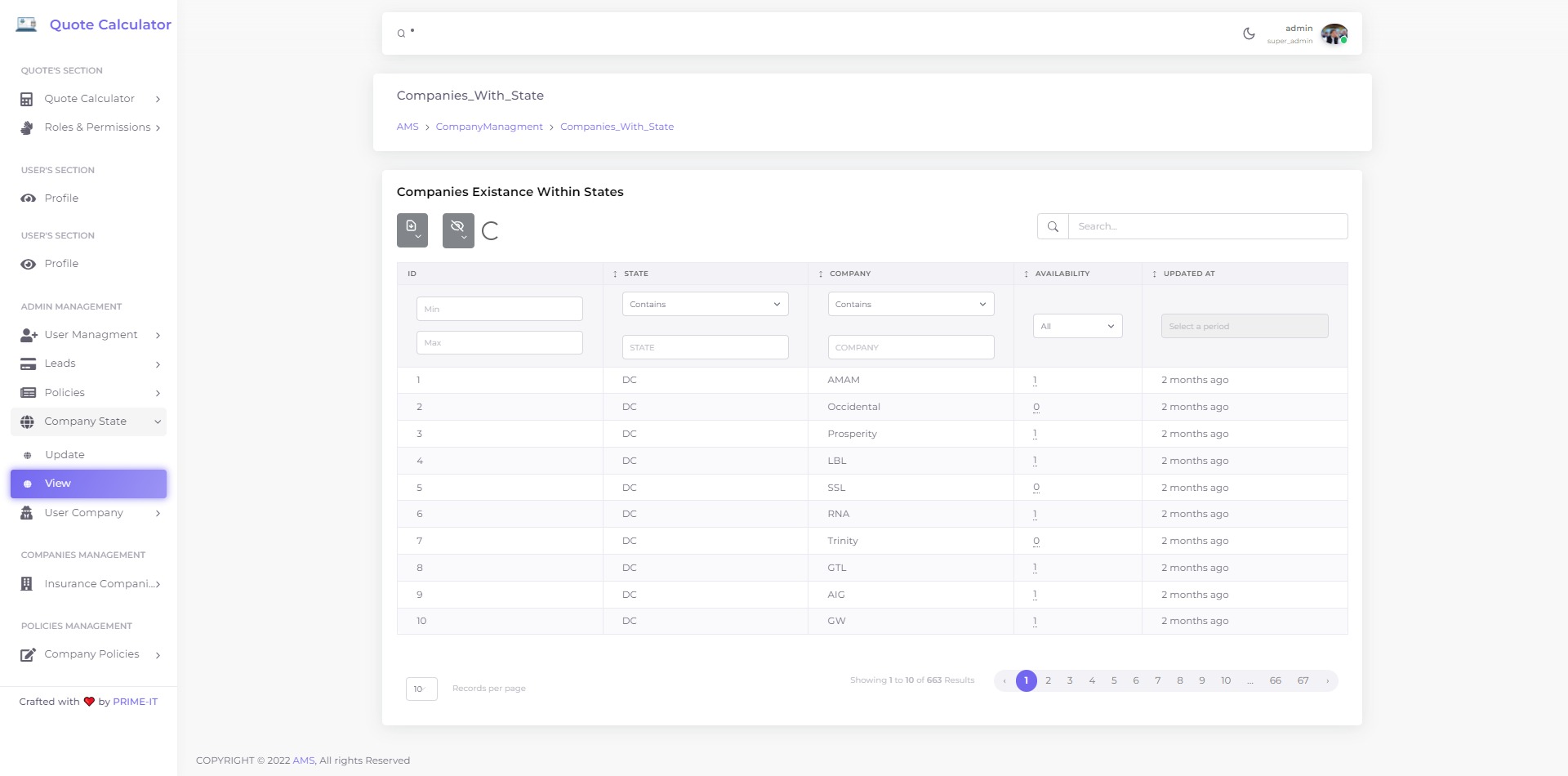Viewport: 1568px width, 776px height.
Task: Open the column visibility toggle button
Action: pyautogui.click(x=458, y=230)
